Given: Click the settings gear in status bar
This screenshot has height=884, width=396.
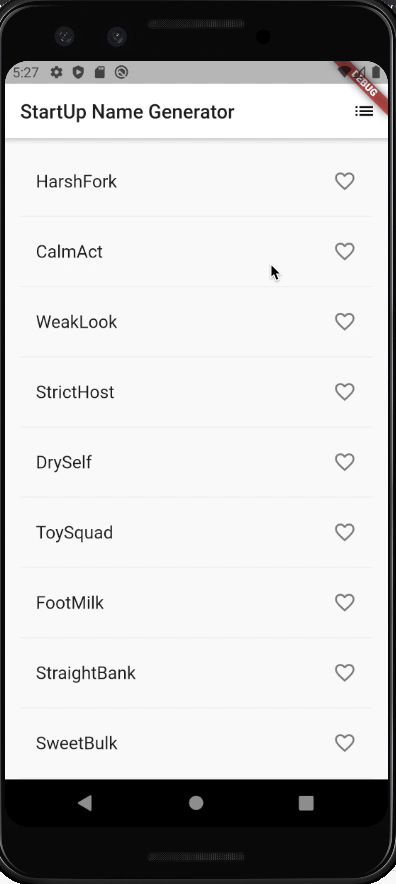Looking at the screenshot, I should click(x=56, y=72).
